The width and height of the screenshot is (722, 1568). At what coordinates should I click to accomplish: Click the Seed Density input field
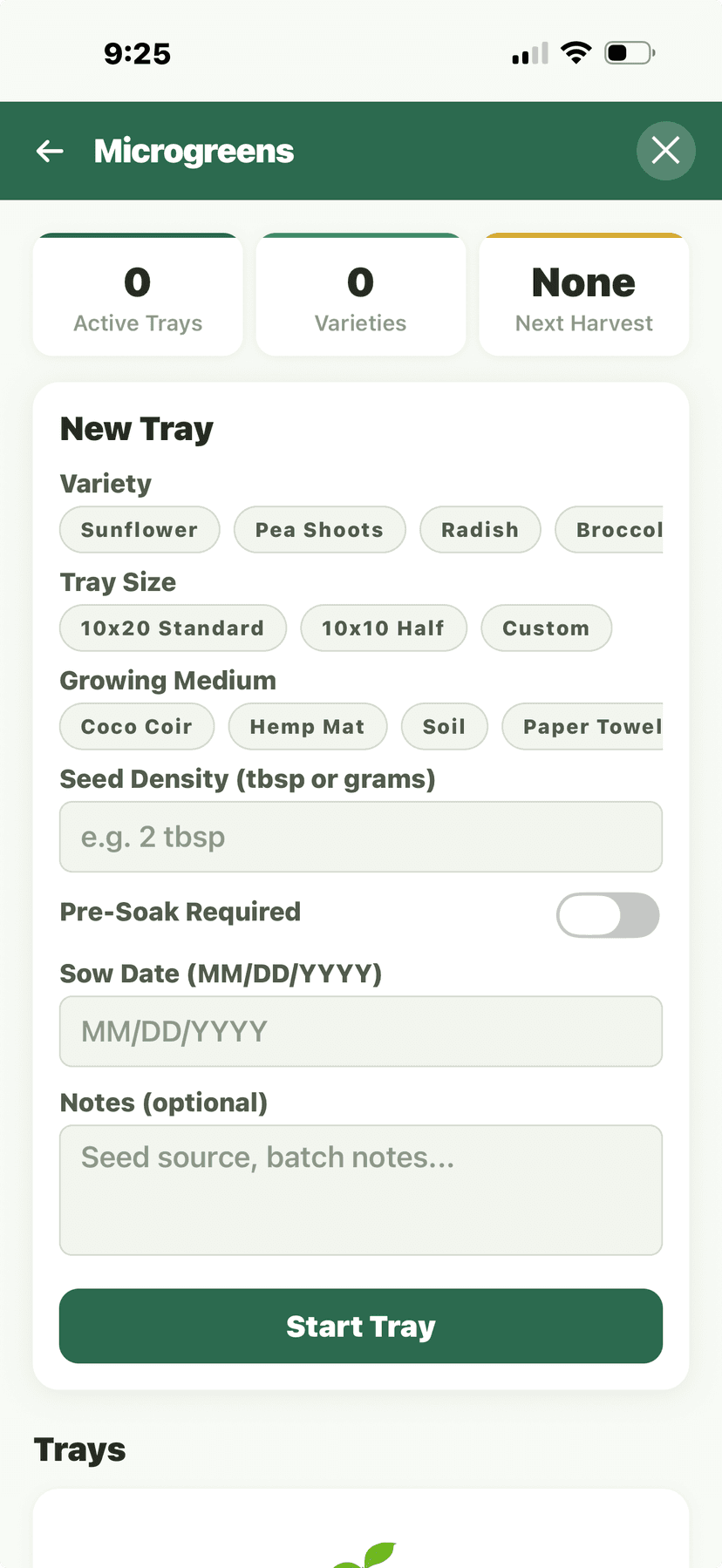[361, 837]
